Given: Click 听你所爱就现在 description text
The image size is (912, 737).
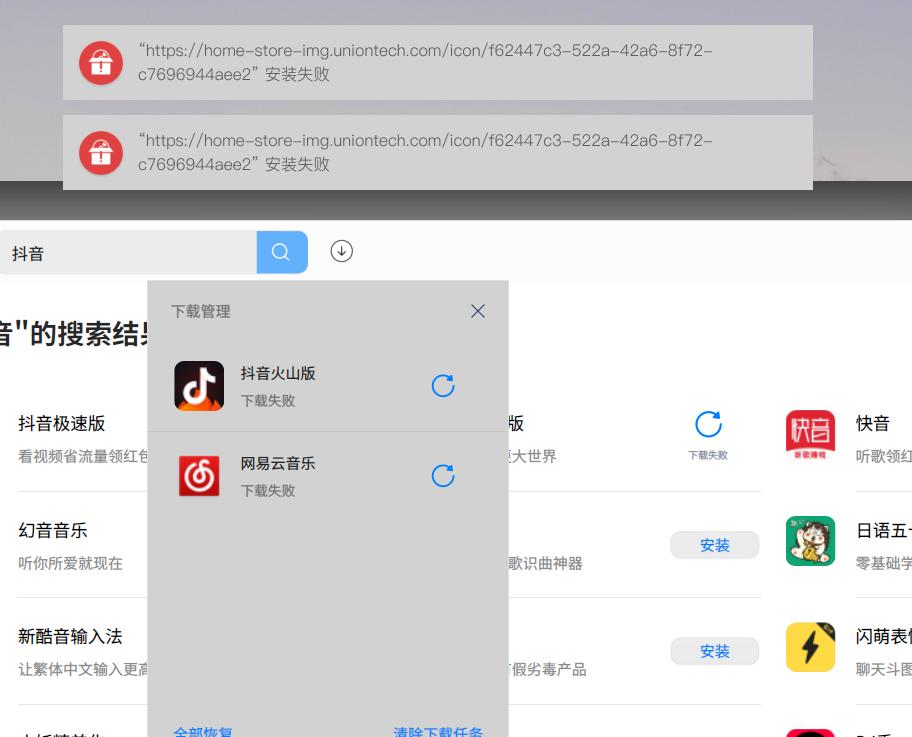Looking at the screenshot, I should click(x=70, y=564).
